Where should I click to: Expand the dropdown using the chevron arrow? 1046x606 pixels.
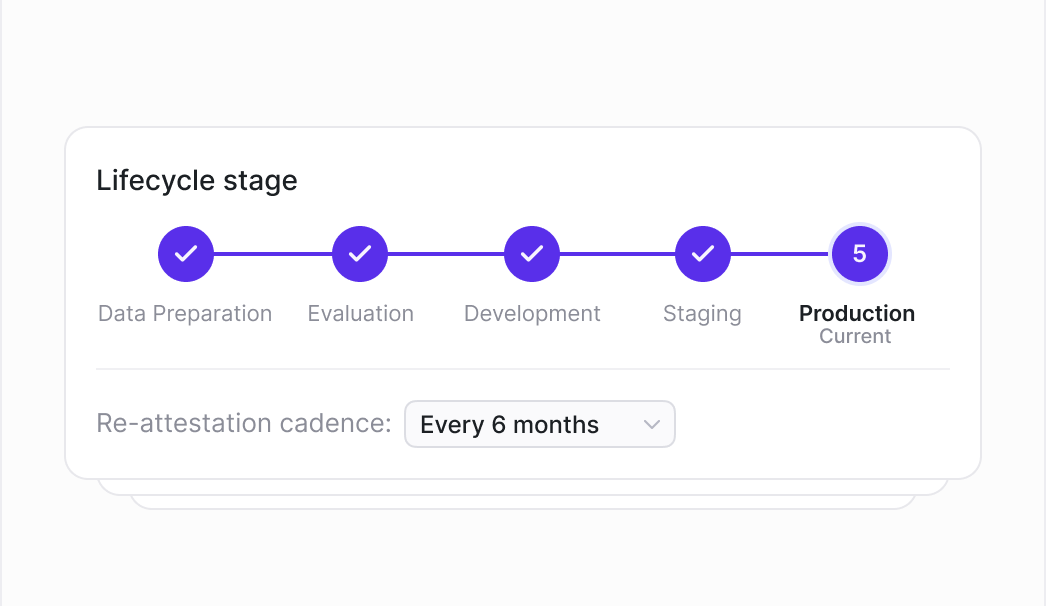tap(652, 424)
